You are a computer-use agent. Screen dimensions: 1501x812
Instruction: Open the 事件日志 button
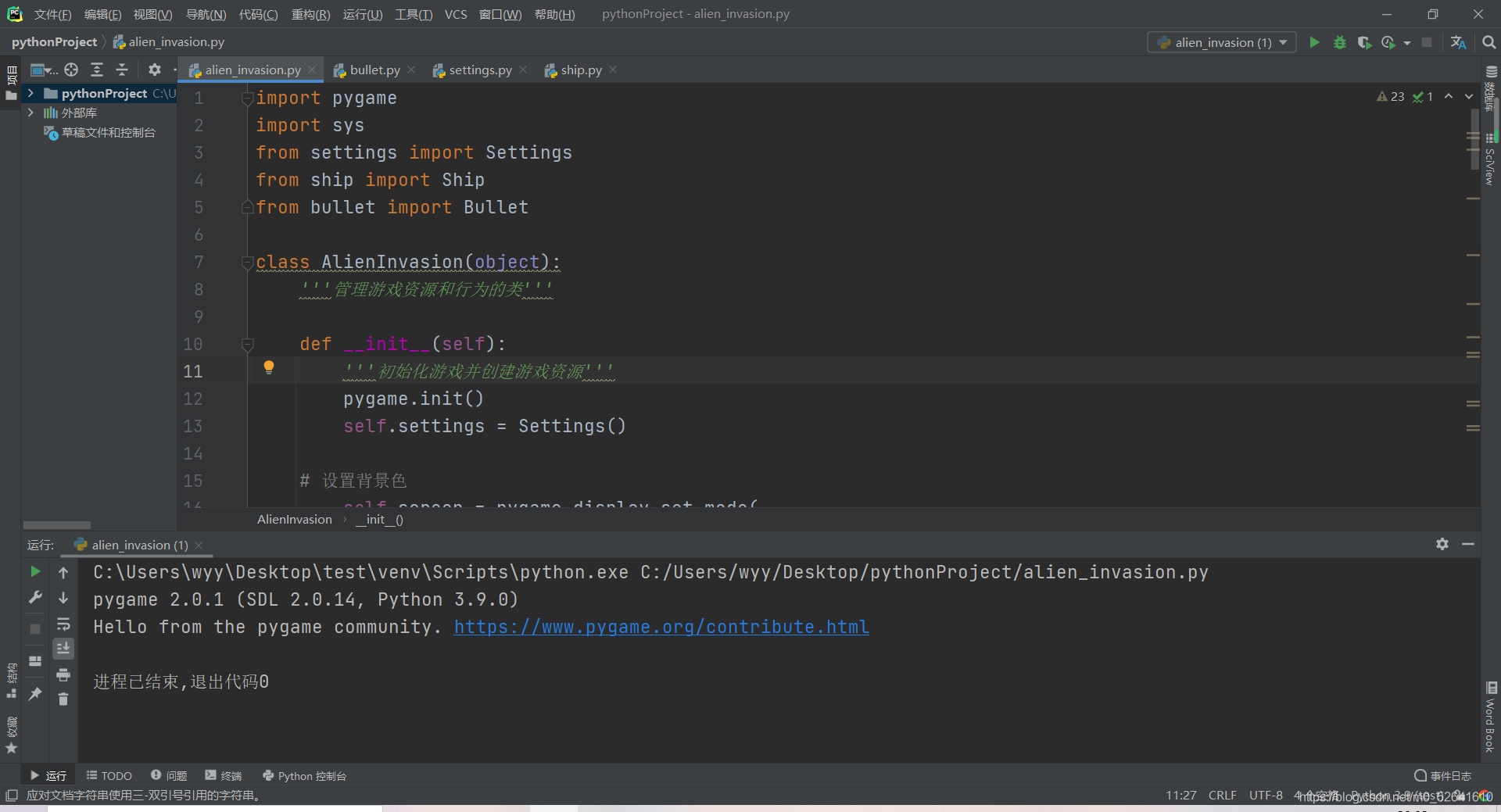click(x=1443, y=775)
